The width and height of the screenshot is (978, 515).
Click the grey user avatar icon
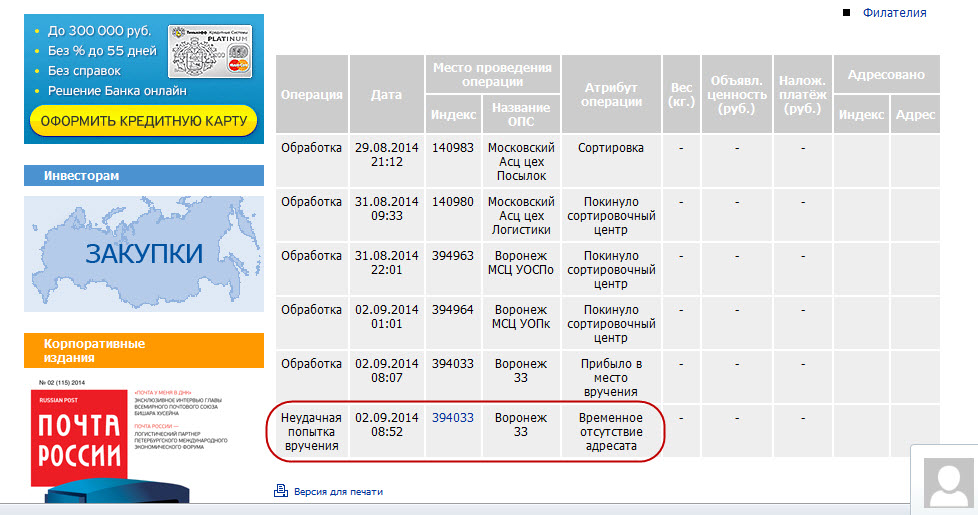(x=949, y=485)
